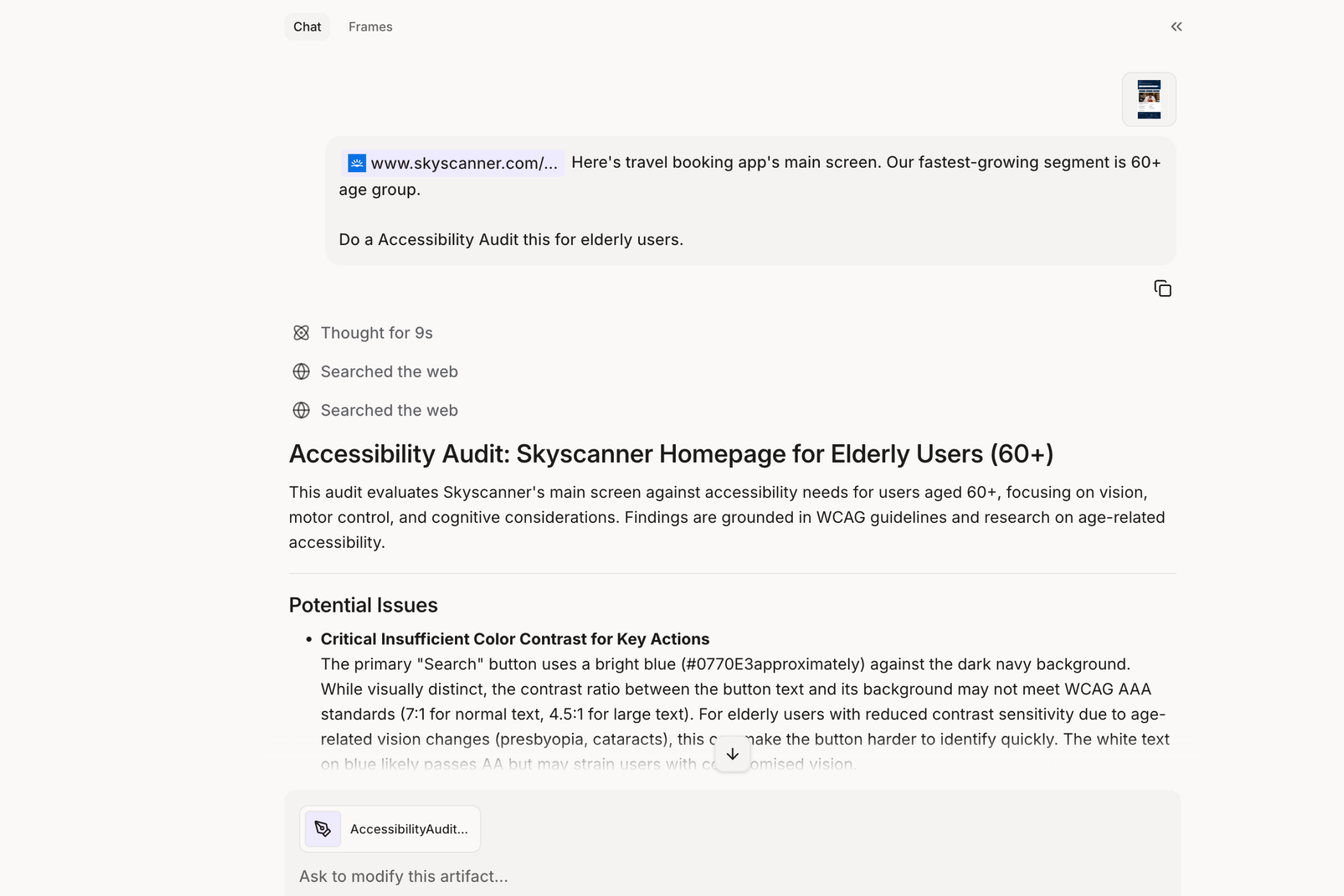Open the Frames tab

[370, 27]
